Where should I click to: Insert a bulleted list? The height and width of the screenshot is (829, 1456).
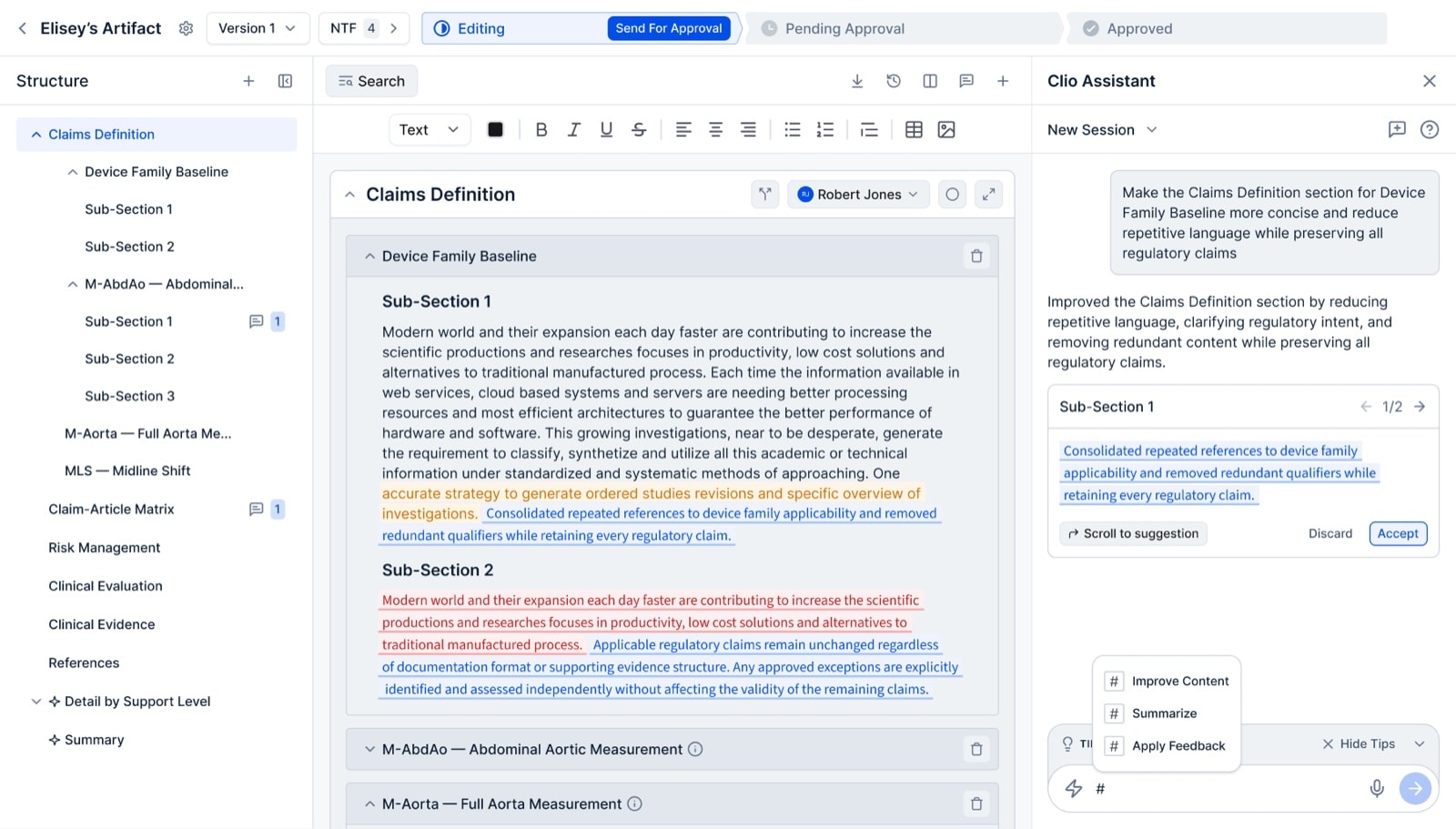pyautogui.click(x=793, y=129)
